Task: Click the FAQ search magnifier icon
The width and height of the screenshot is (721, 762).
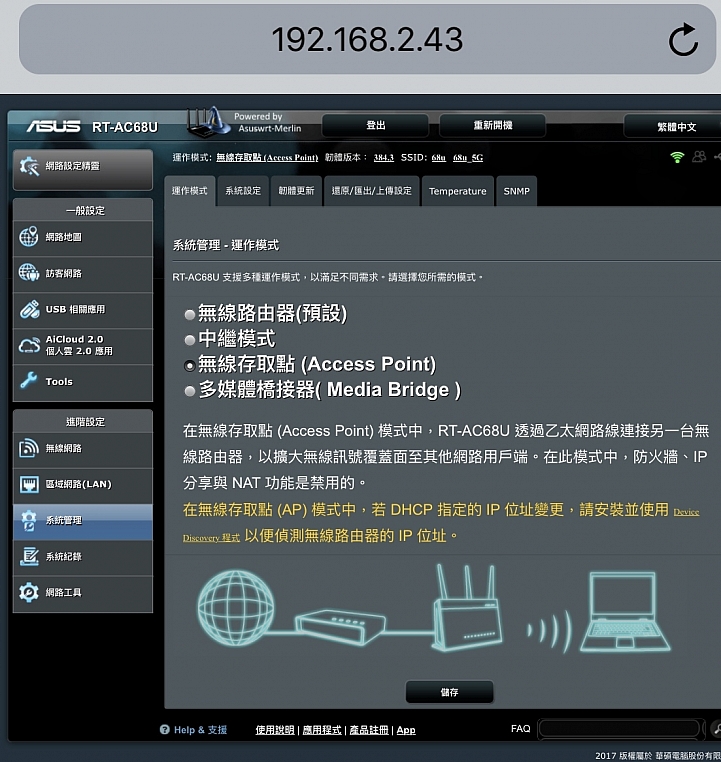Action: click(716, 728)
